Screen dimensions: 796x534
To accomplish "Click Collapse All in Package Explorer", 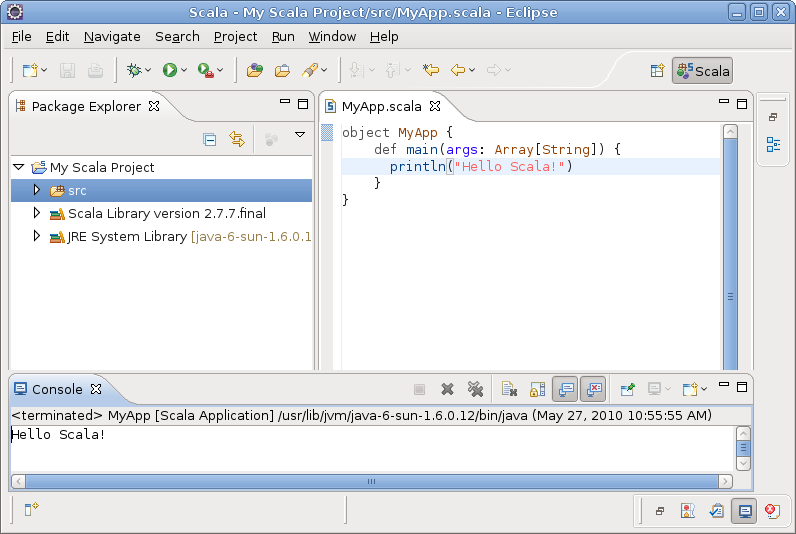I will tap(209, 139).
